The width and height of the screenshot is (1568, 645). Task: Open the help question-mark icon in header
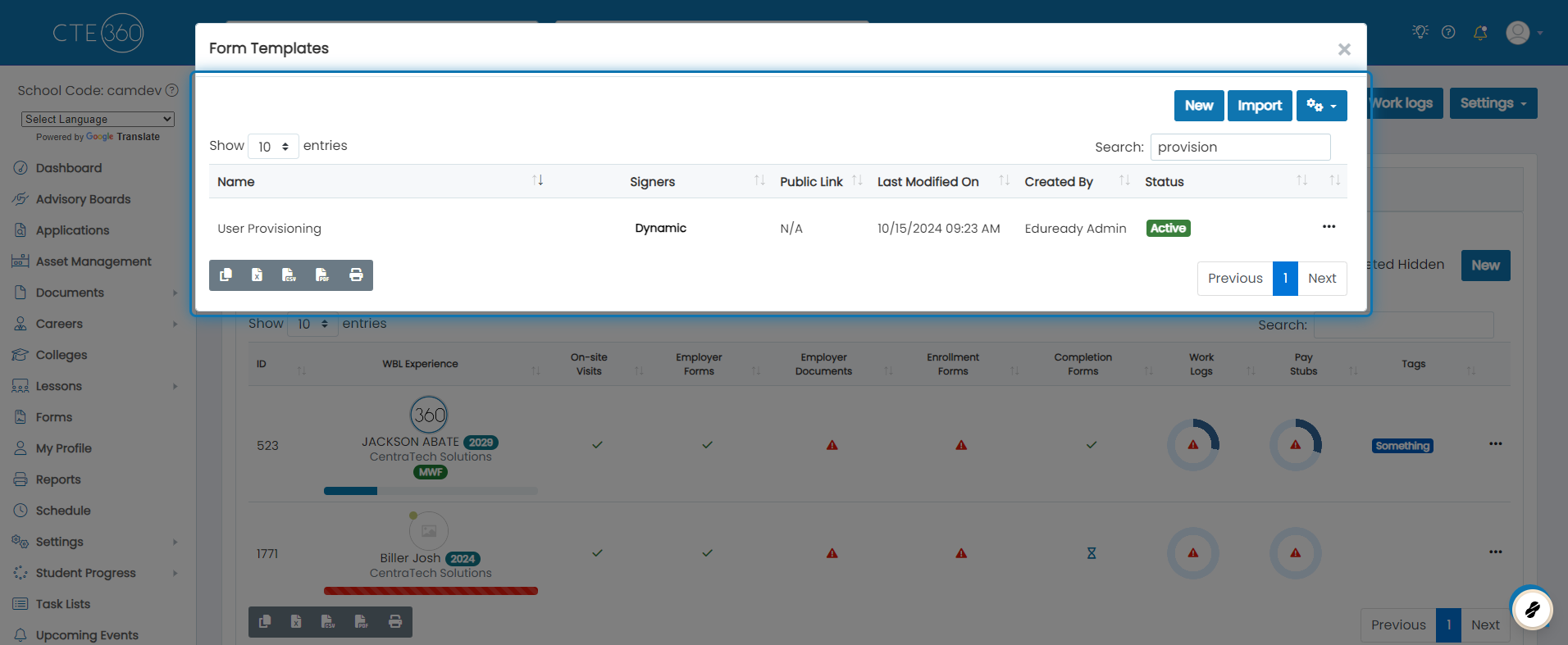click(1448, 32)
